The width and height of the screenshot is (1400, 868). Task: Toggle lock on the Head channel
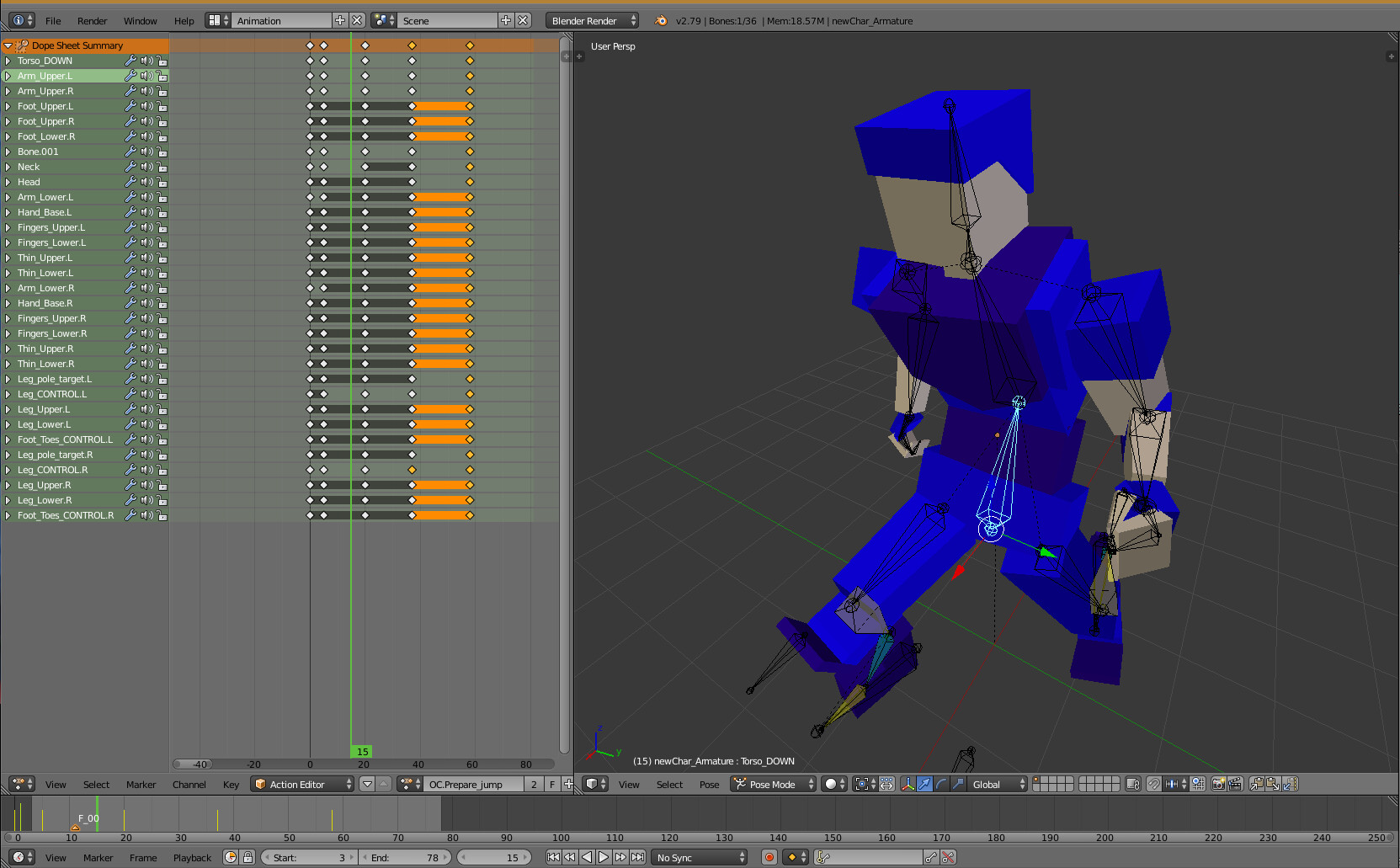(162, 182)
